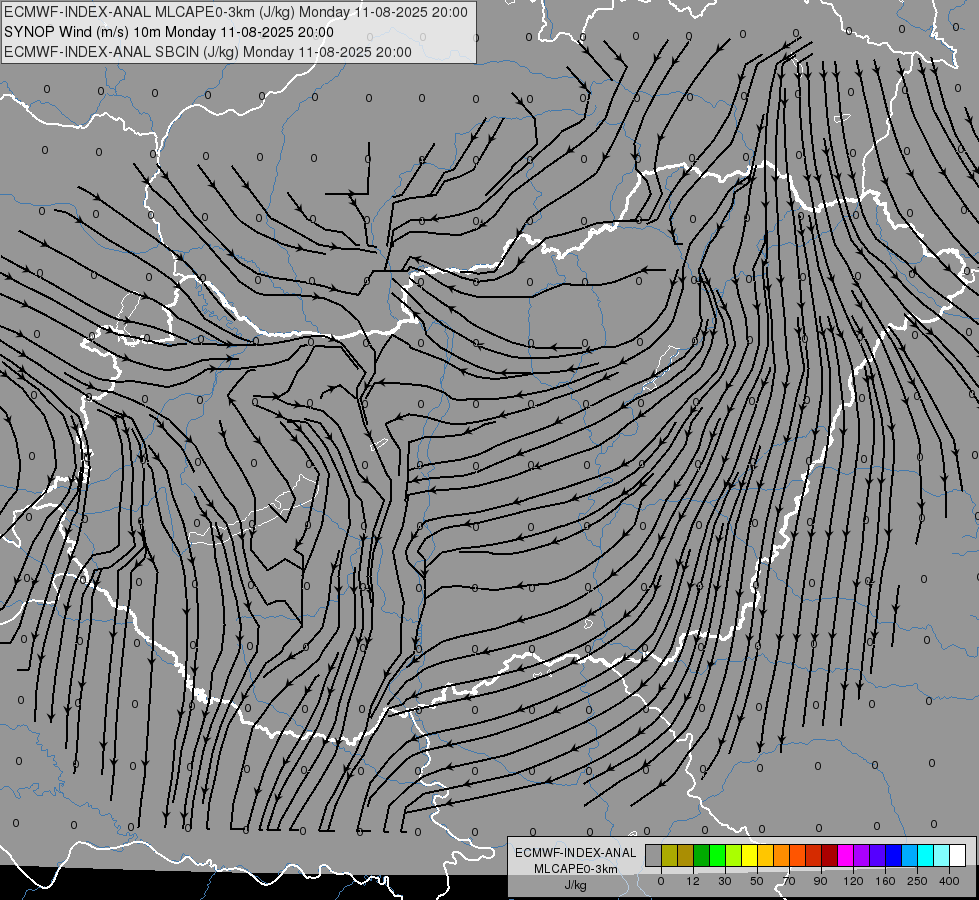
Task: Pick the magenta legend swatch
Action: [x=845, y=856]
